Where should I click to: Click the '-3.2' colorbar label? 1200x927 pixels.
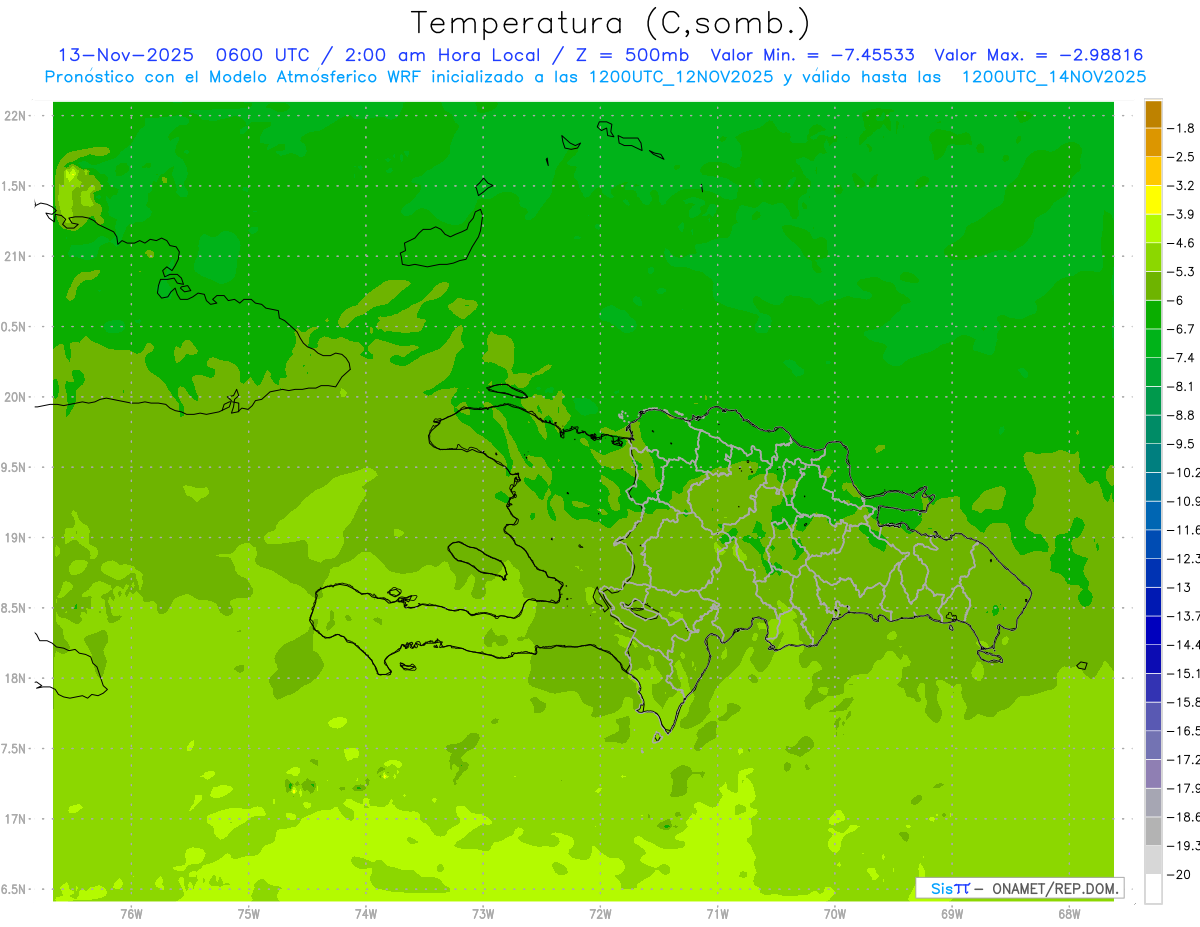pyautogui.click(x=1182, y=186)
